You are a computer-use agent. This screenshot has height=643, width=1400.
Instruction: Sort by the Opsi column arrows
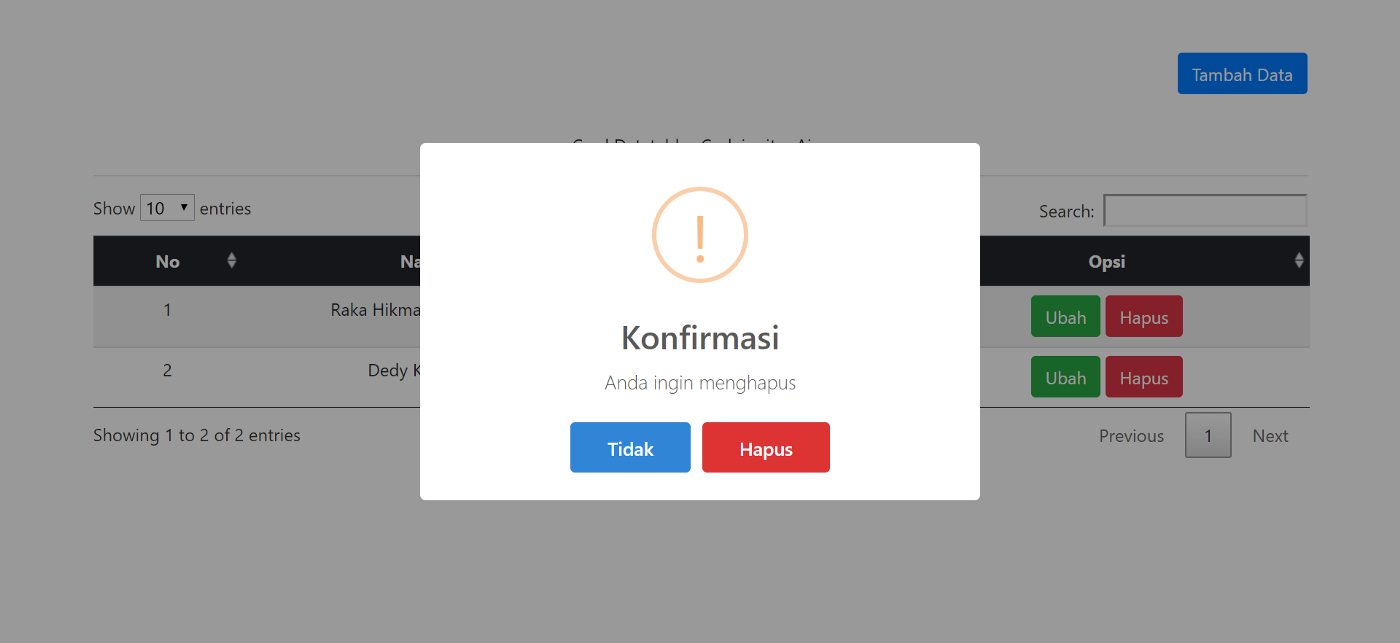pyautogui.click(x=1299, y=261)
